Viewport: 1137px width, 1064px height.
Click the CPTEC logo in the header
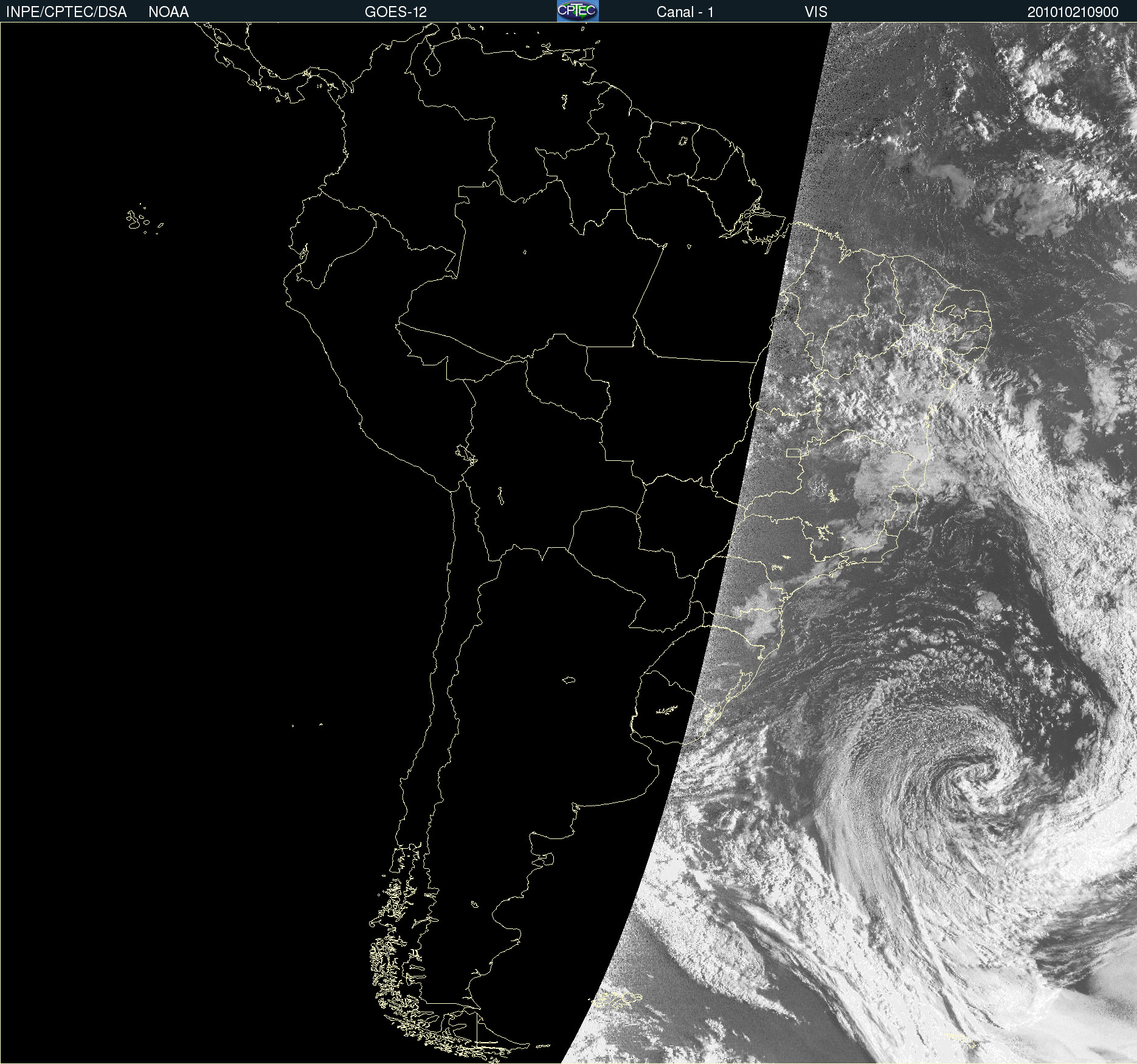pos(578,11)
